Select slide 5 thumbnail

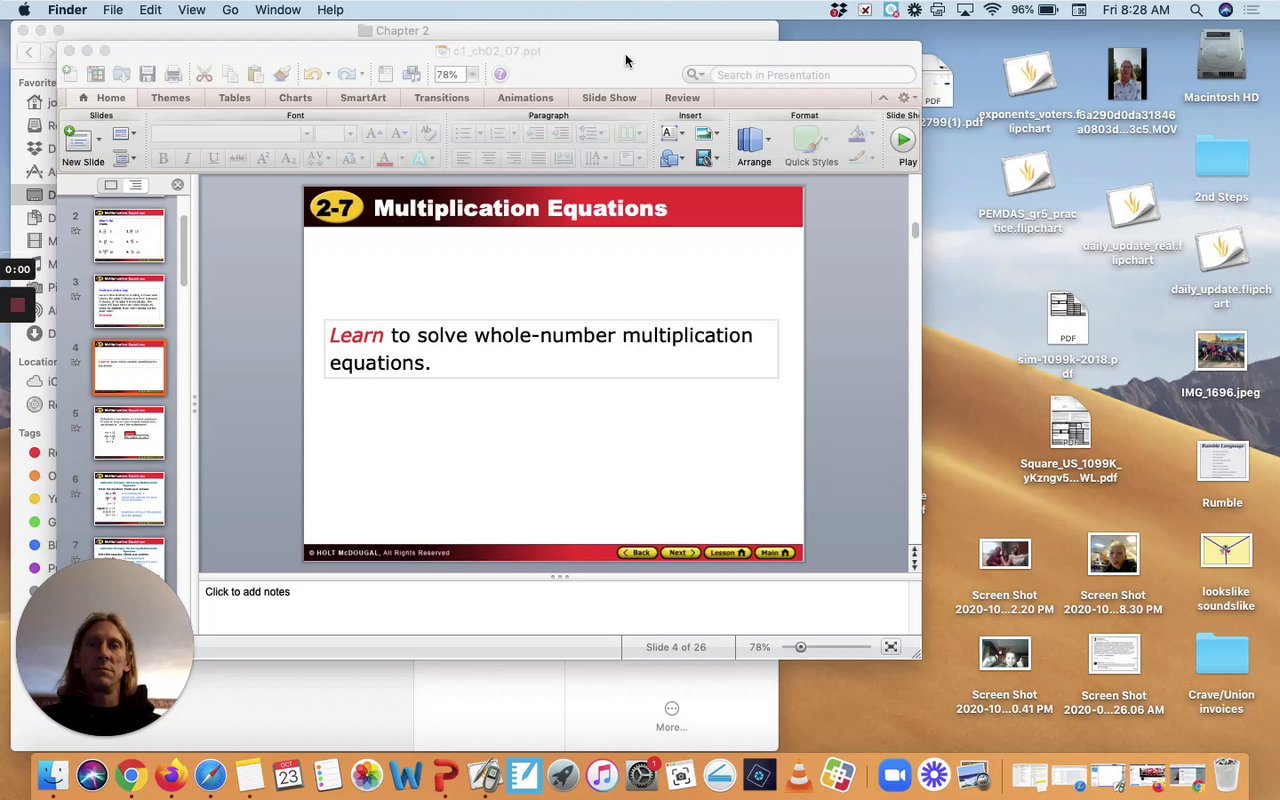pos(129,432)
